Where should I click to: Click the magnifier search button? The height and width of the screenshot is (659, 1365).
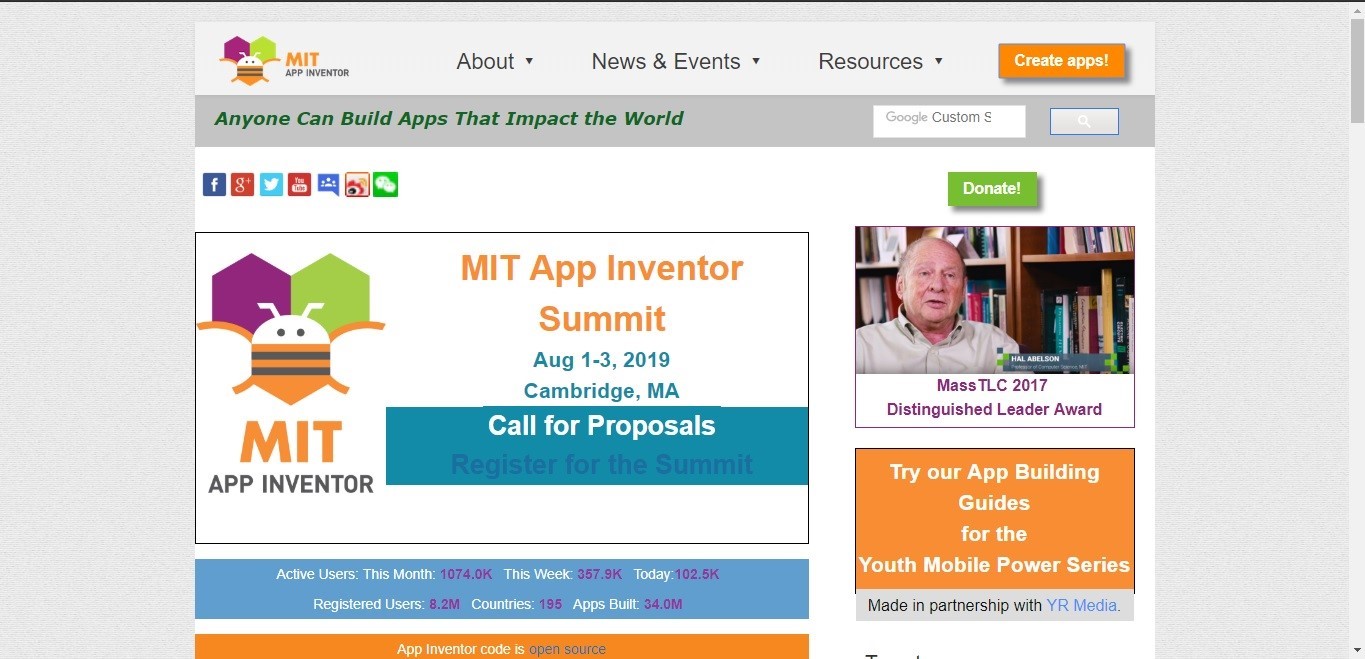pos(1084,121)
